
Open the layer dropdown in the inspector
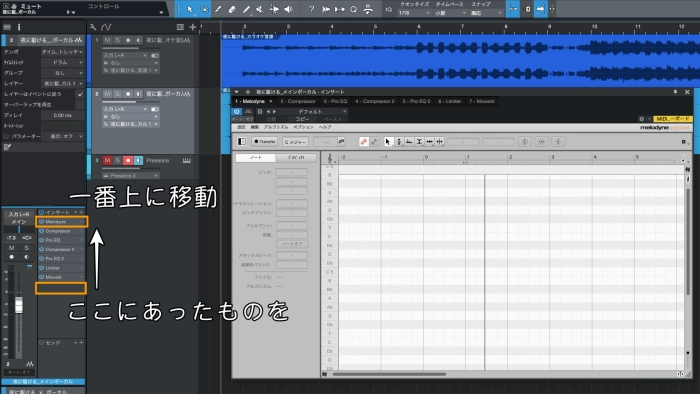[62, 83]
